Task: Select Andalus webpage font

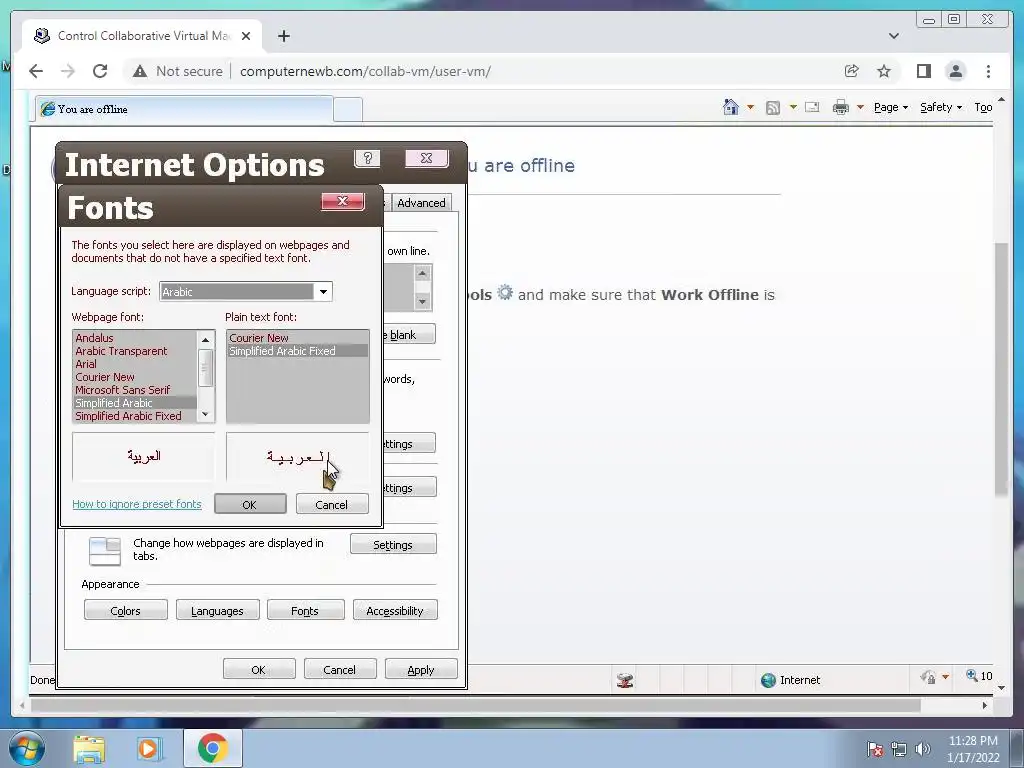Action: (x=135, y=338)
